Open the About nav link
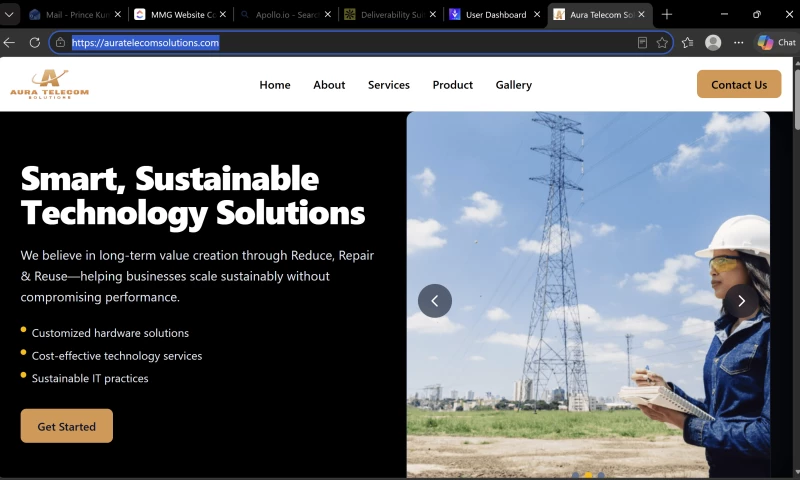 (329, 85)
